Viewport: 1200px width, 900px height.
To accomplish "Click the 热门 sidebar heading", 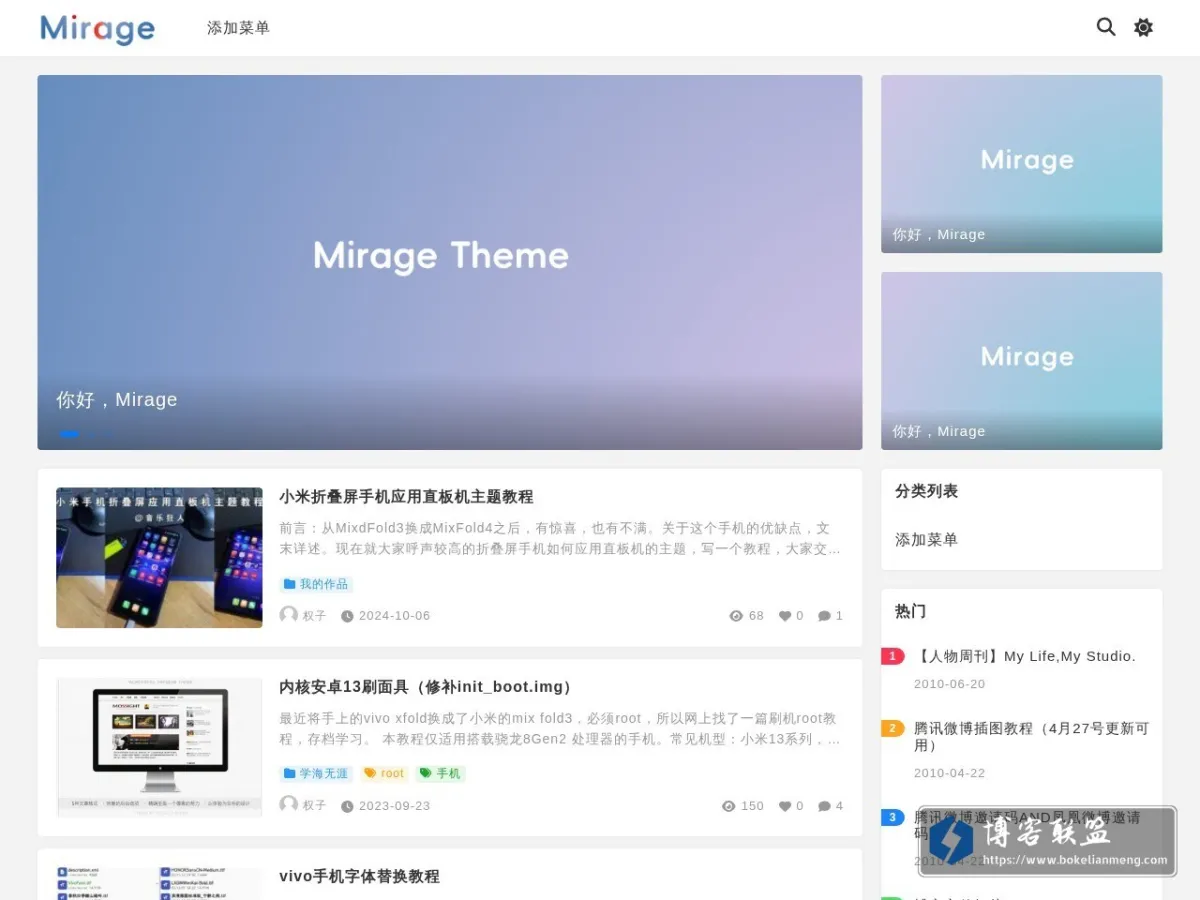I will click(x=910, y=611).
